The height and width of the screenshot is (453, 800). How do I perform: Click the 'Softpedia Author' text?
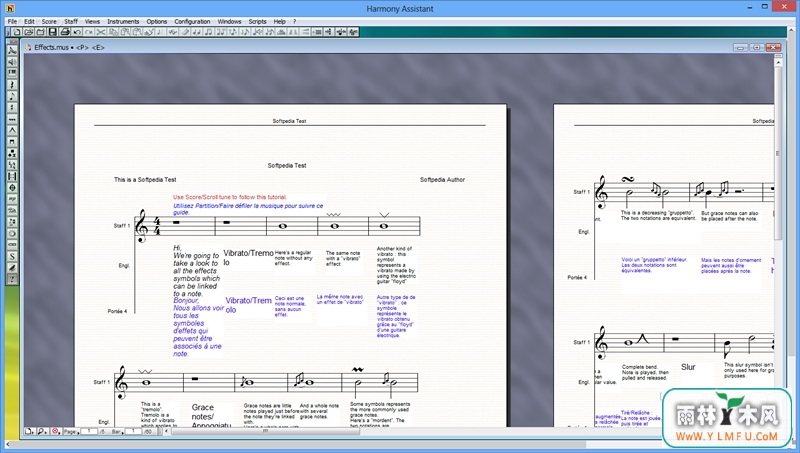coord(442,180)
